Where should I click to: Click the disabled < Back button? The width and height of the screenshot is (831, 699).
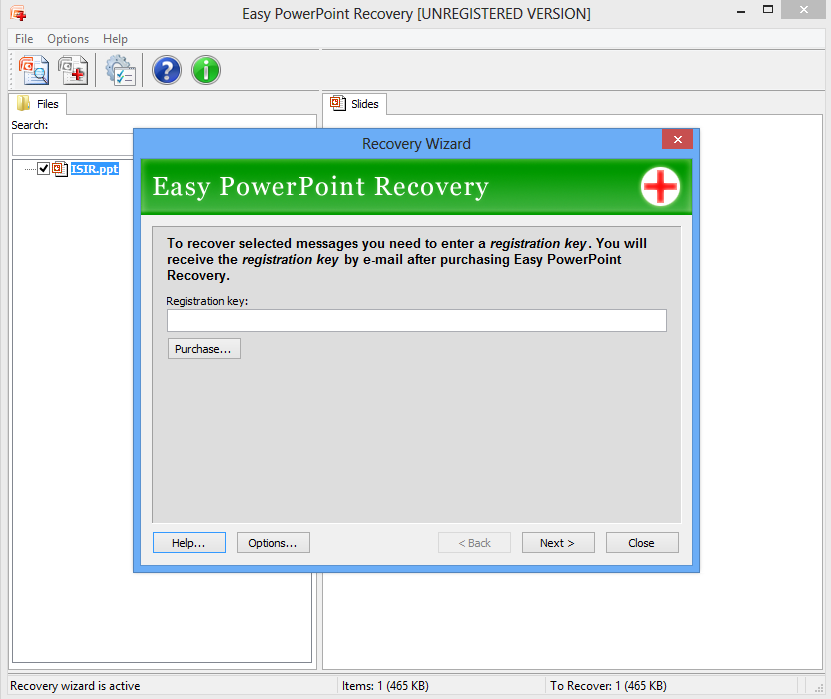[474, 543]
